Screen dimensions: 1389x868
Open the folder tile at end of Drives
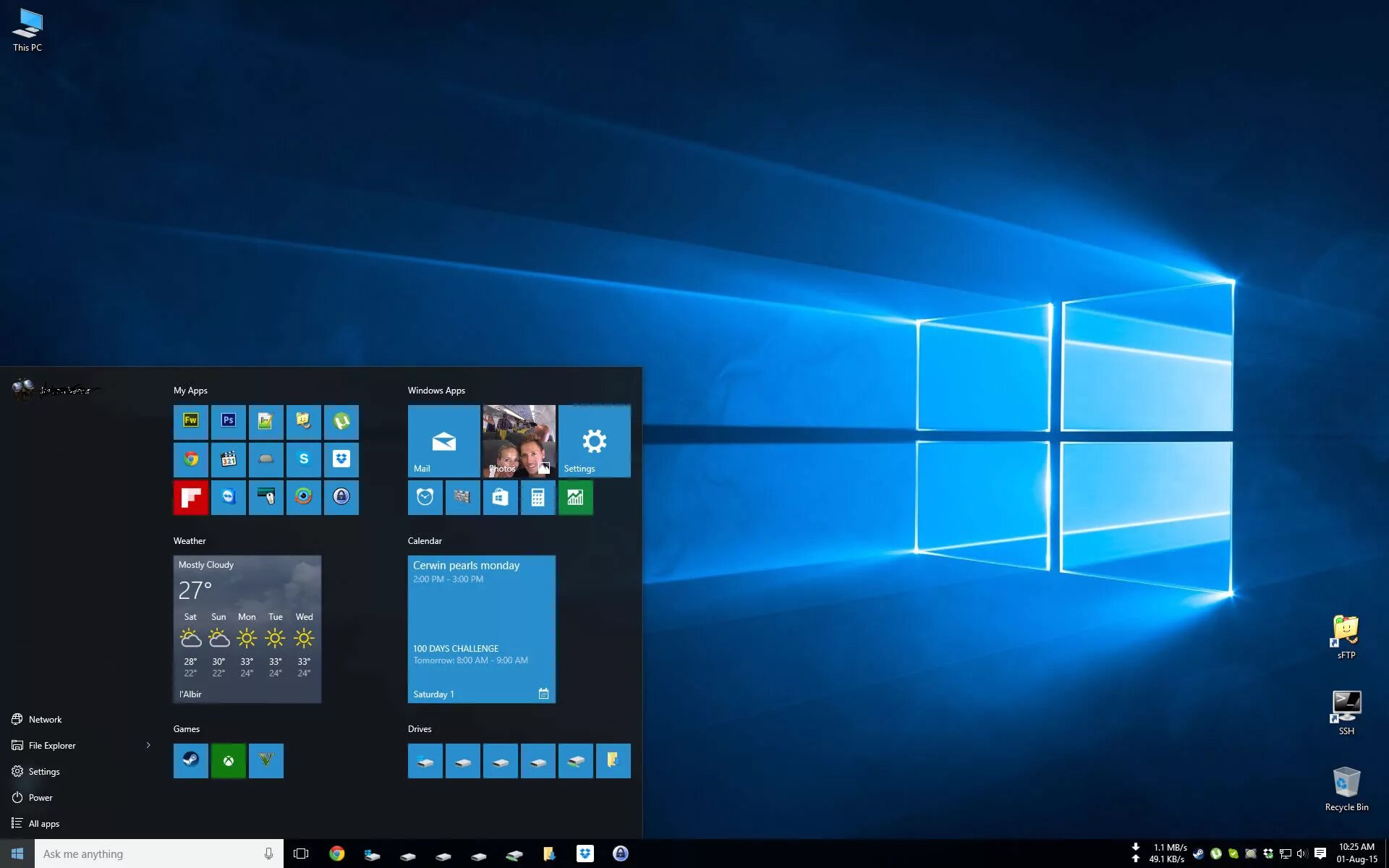613,760
